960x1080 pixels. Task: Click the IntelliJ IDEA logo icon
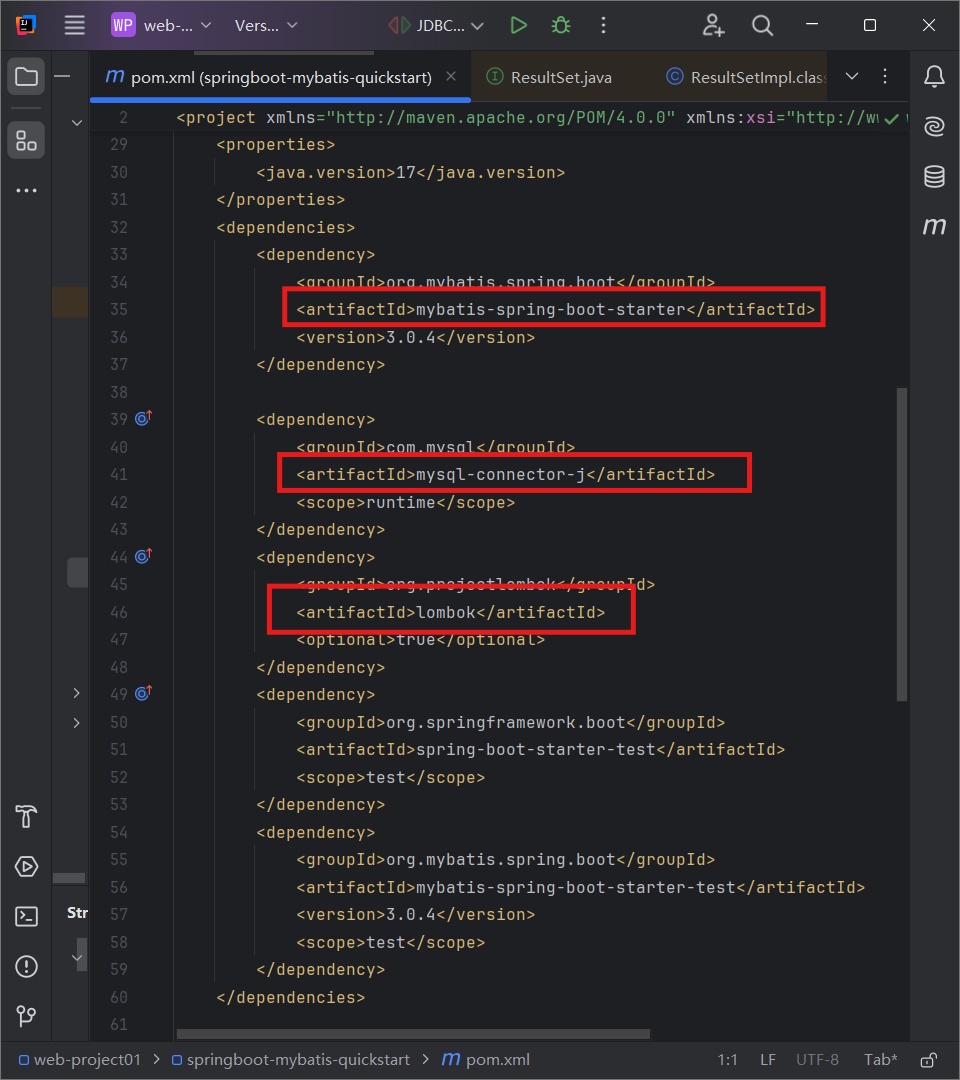click(x=25, y=25)
